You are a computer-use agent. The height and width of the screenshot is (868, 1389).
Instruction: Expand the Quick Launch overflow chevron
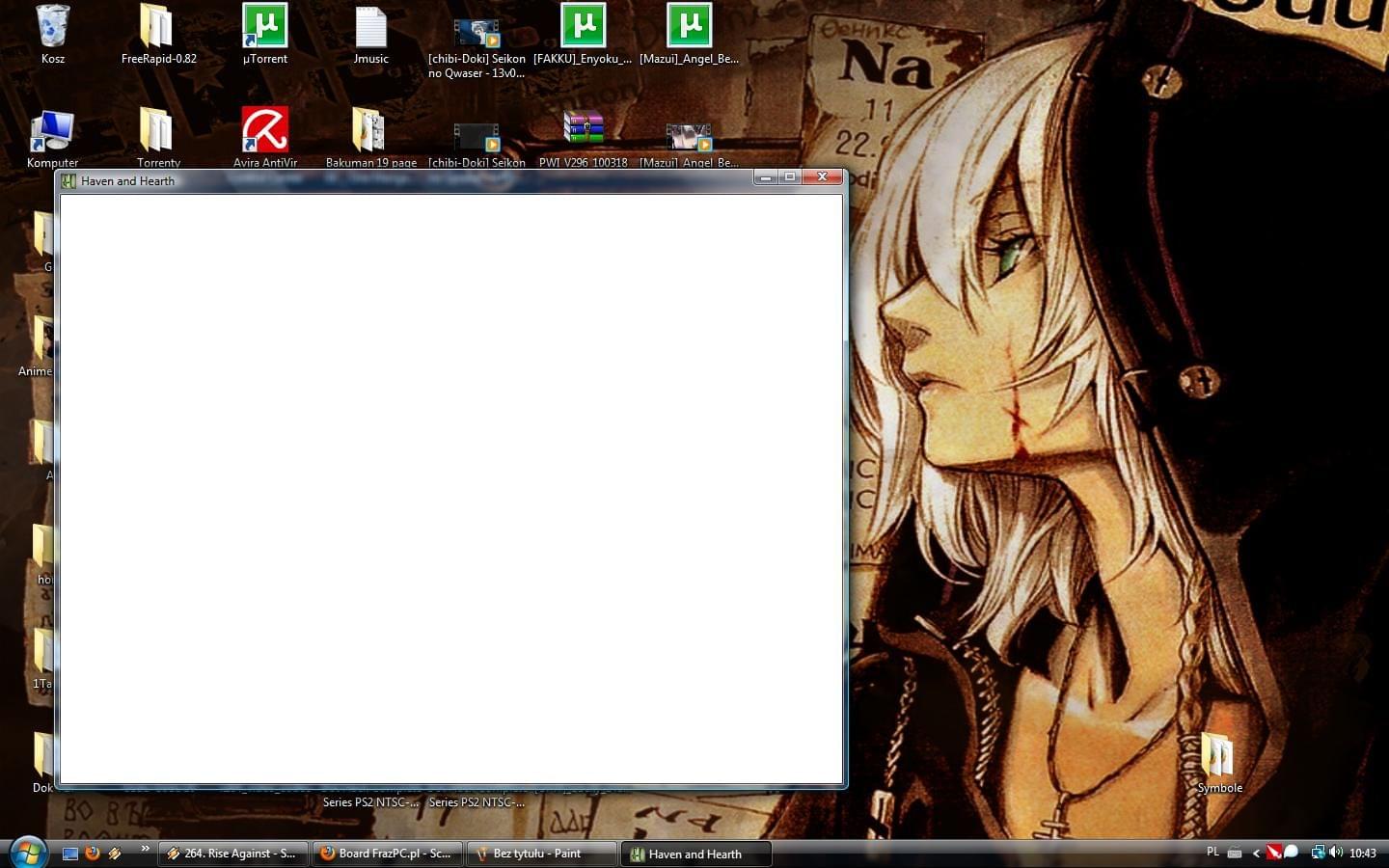coord(146,849)
